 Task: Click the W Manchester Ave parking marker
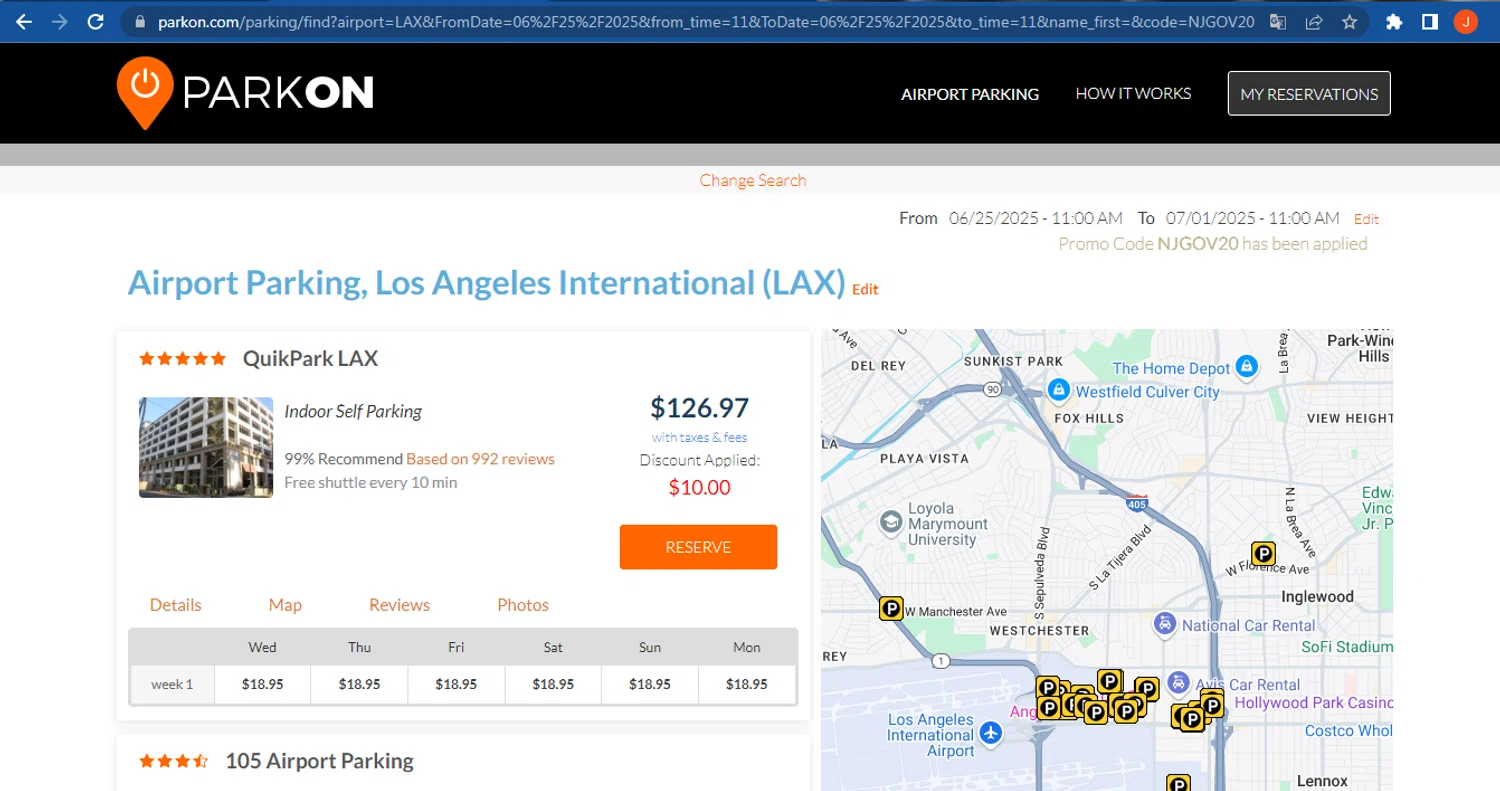click(x=891, y=608)
